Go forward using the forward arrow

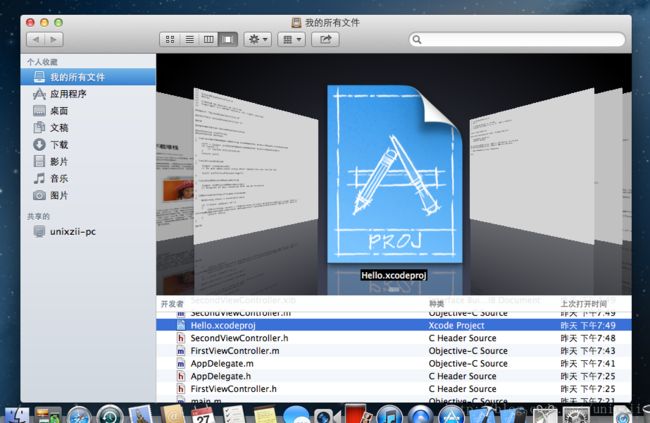[x=53, y=39]
